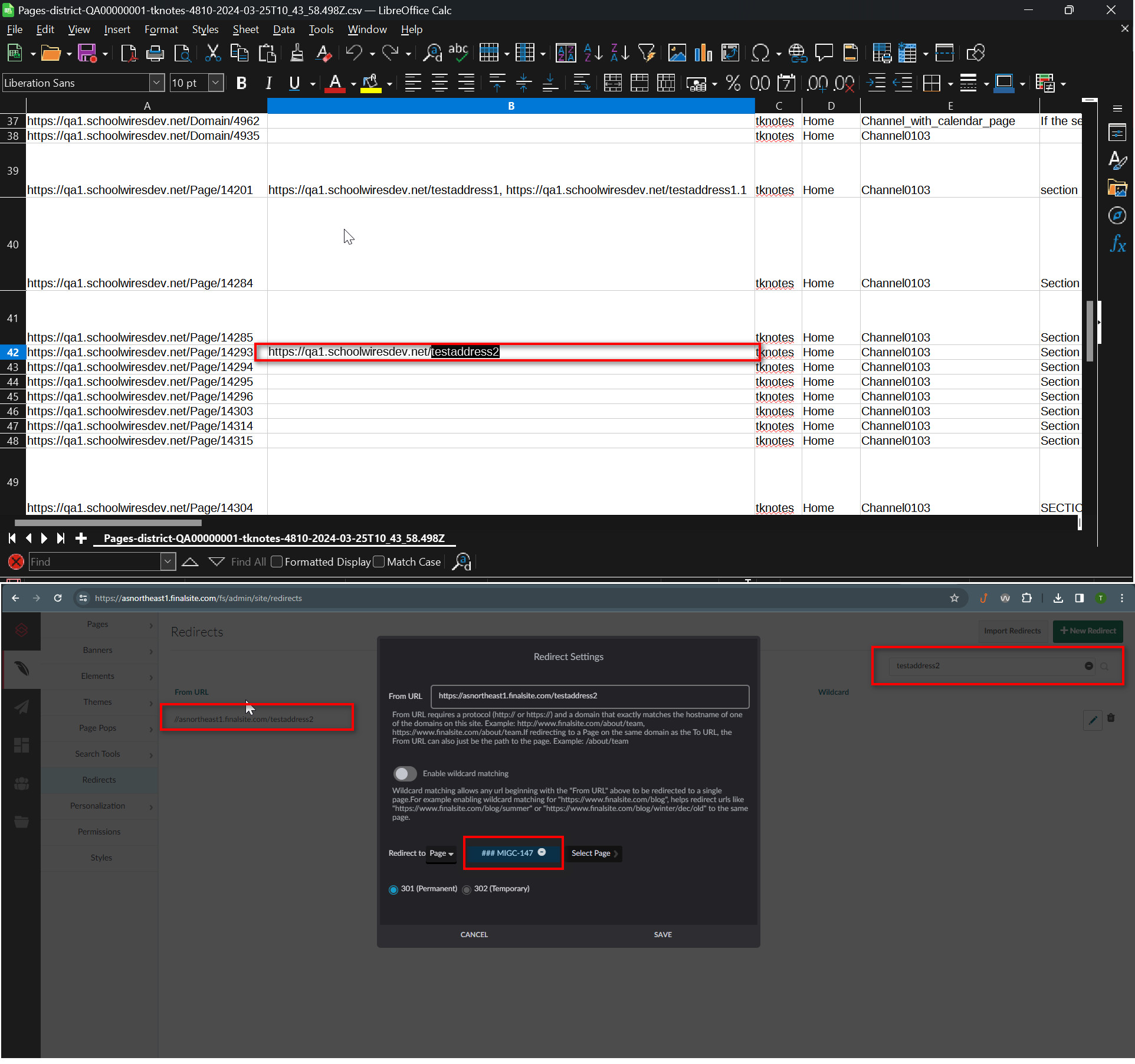Screen dimensions: 1135x1064
Task: Expand the Borders dropdown arrow
Action: (x=950, y=84)
